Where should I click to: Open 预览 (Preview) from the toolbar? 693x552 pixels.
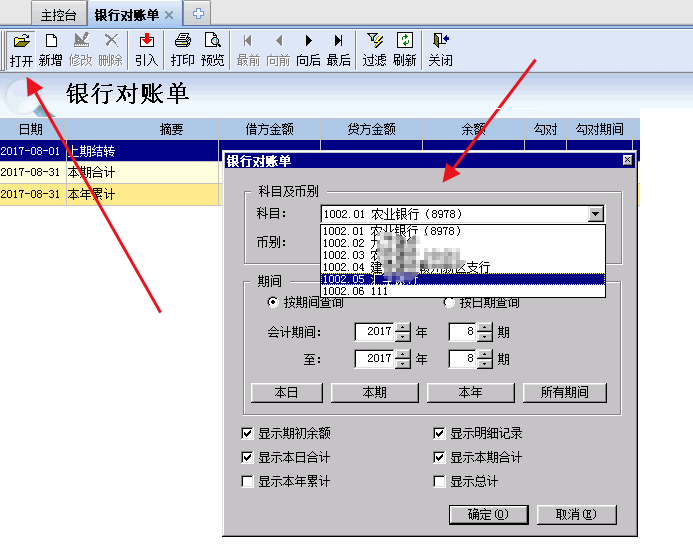(x=212, y=49)
